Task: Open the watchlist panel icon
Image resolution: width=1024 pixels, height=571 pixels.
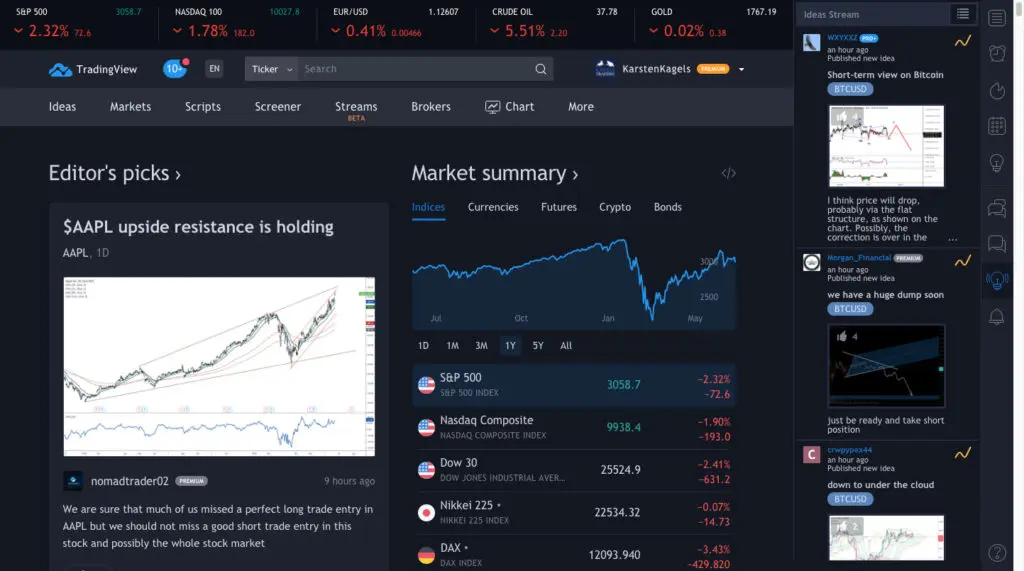Action: [x=996, y=17]
